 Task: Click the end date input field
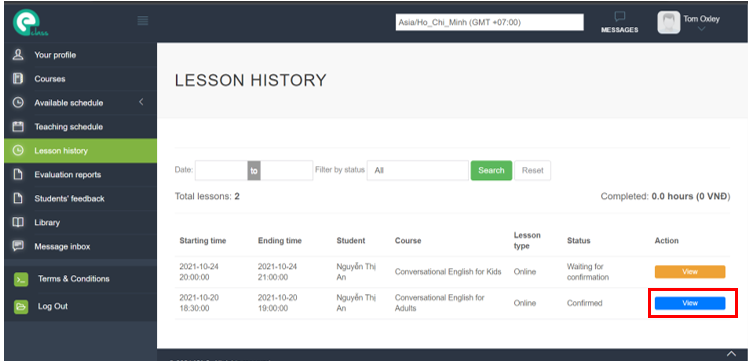coord(287,170)
